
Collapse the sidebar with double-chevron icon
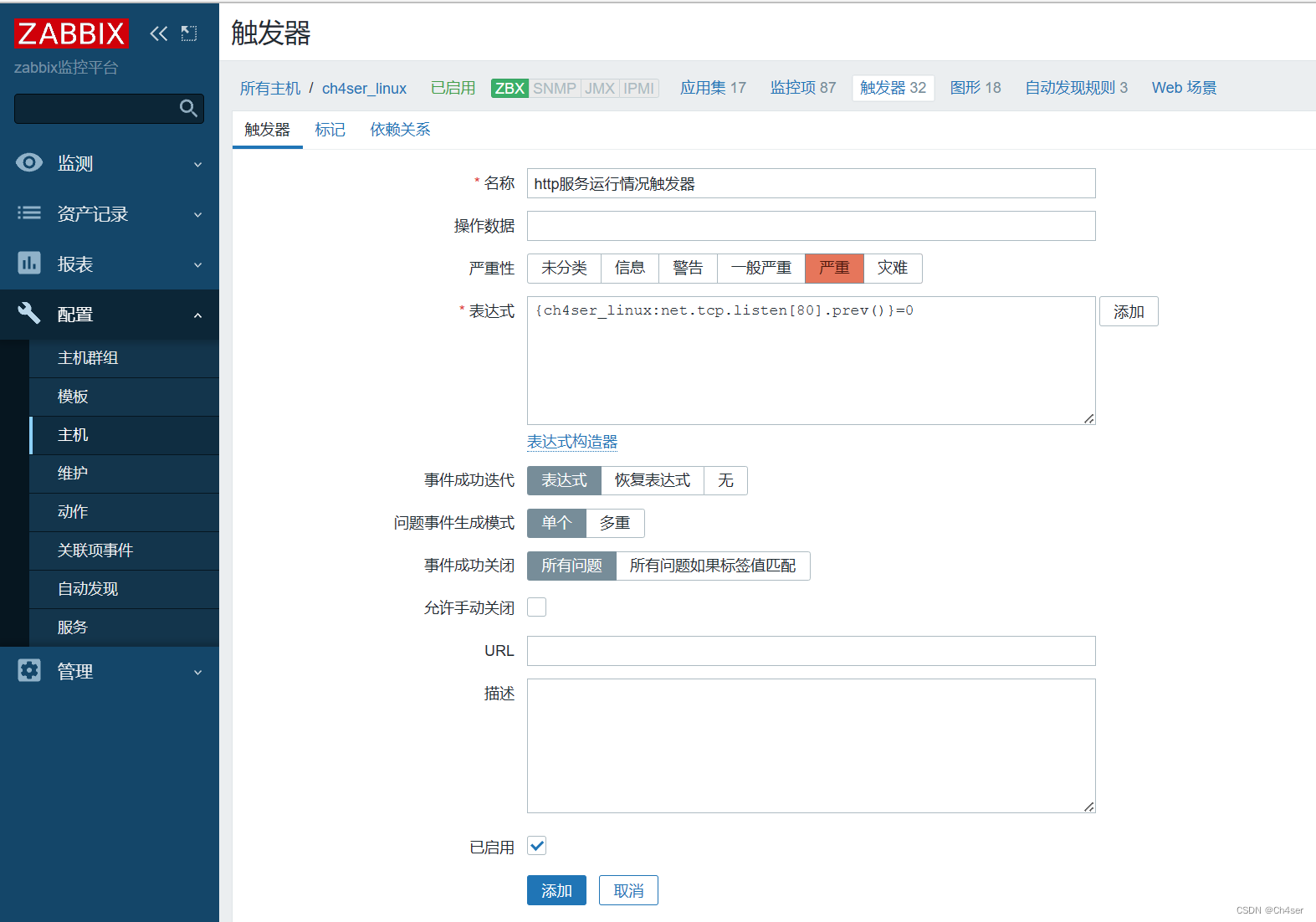[x=159, y=33]
